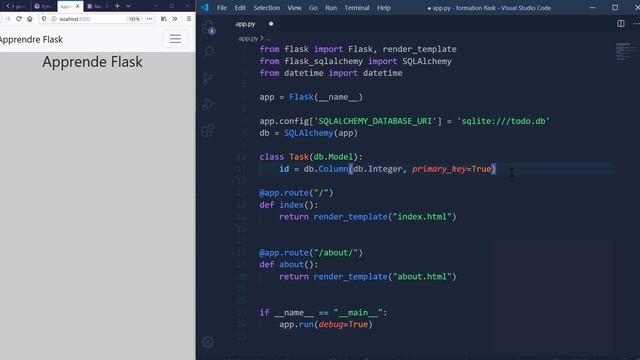Image resolution: width=640 pixels, height=360 pixels.
Task: Open the Run menu
Action: pos(331,8)
